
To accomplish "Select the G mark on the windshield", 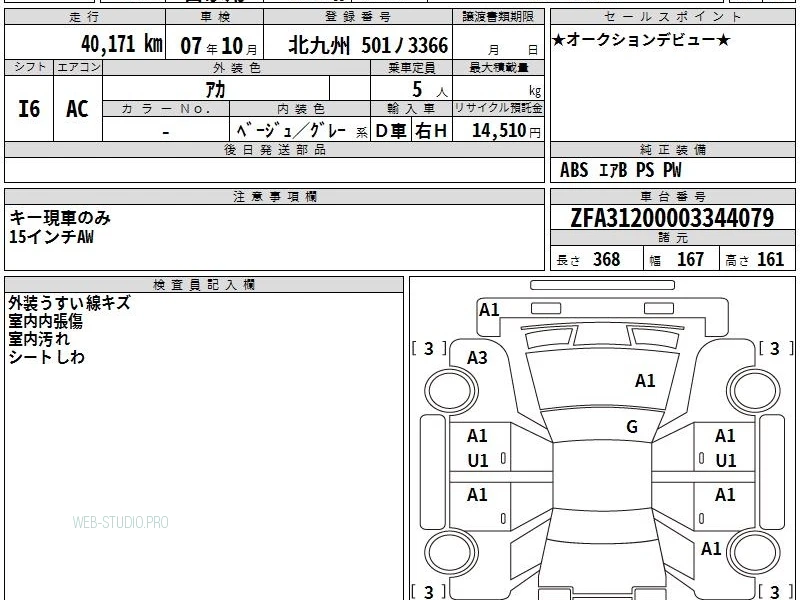I will point(632,427).
